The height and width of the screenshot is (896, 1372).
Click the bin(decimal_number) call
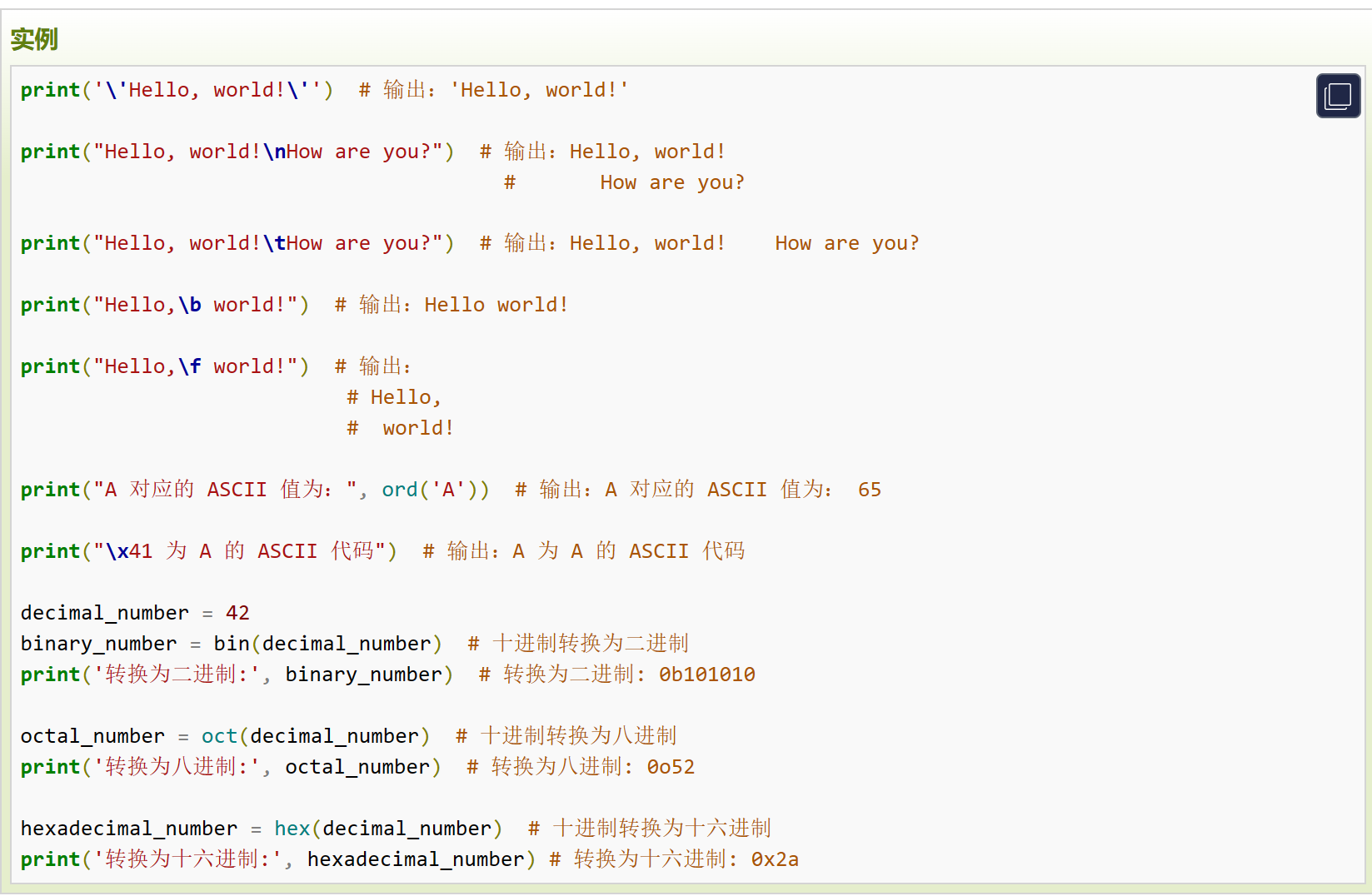pos(328,644)
